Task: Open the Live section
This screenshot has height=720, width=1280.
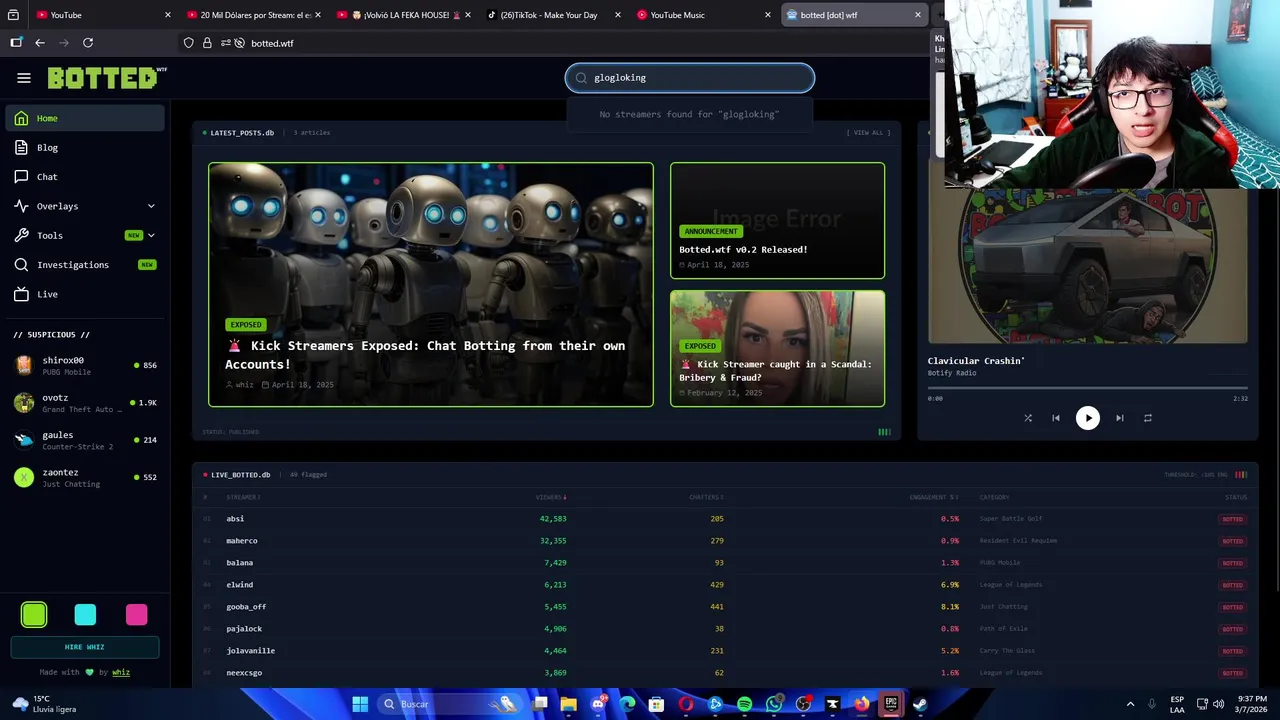Action: click(85, 294)
